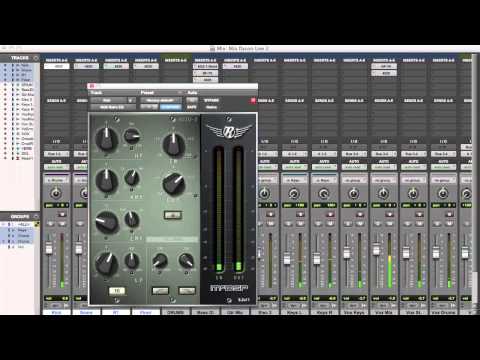Click second insert slot on Vox Mic channel
This screenshot has height=360, width=480.
coord(384,73)
